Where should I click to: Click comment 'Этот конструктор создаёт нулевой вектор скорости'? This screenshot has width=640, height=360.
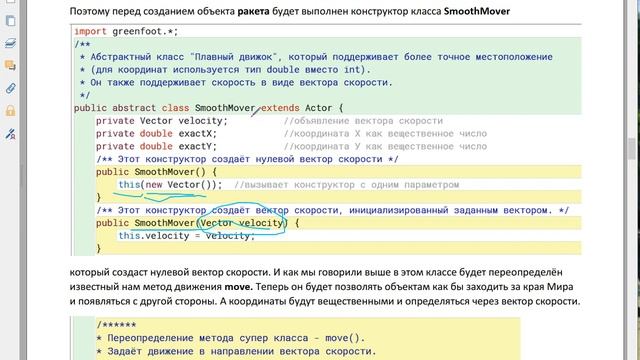tap(247, 159)
